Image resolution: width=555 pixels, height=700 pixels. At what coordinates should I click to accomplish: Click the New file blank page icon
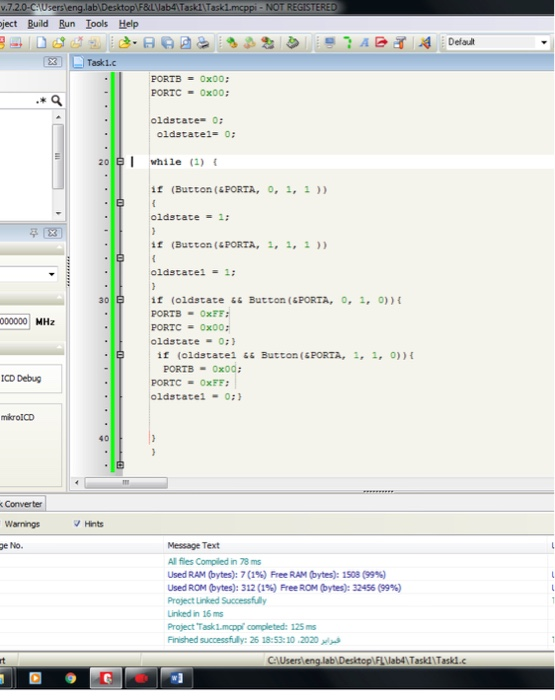click(x=41, y=42)
